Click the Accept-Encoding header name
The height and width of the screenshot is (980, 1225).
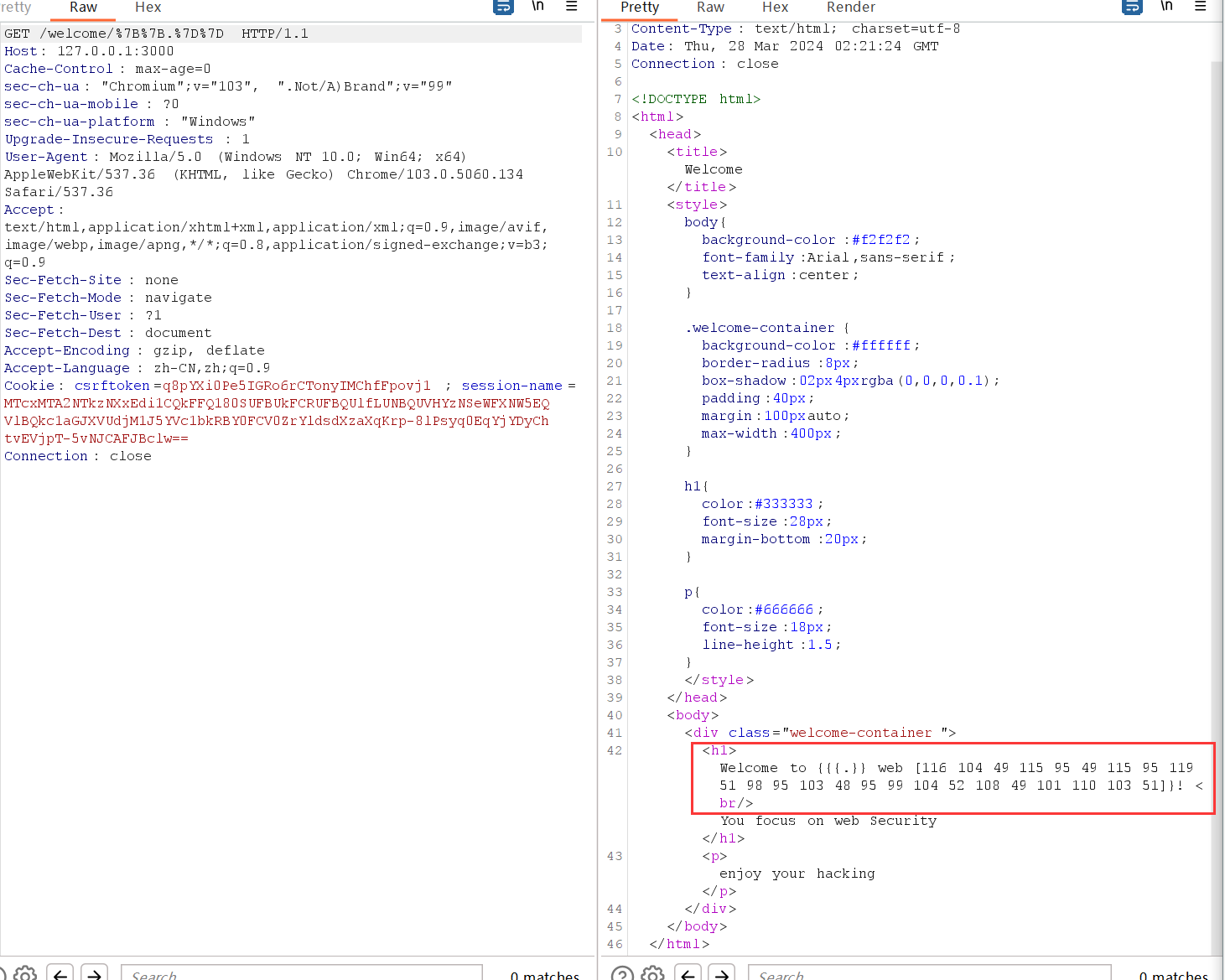67,350
